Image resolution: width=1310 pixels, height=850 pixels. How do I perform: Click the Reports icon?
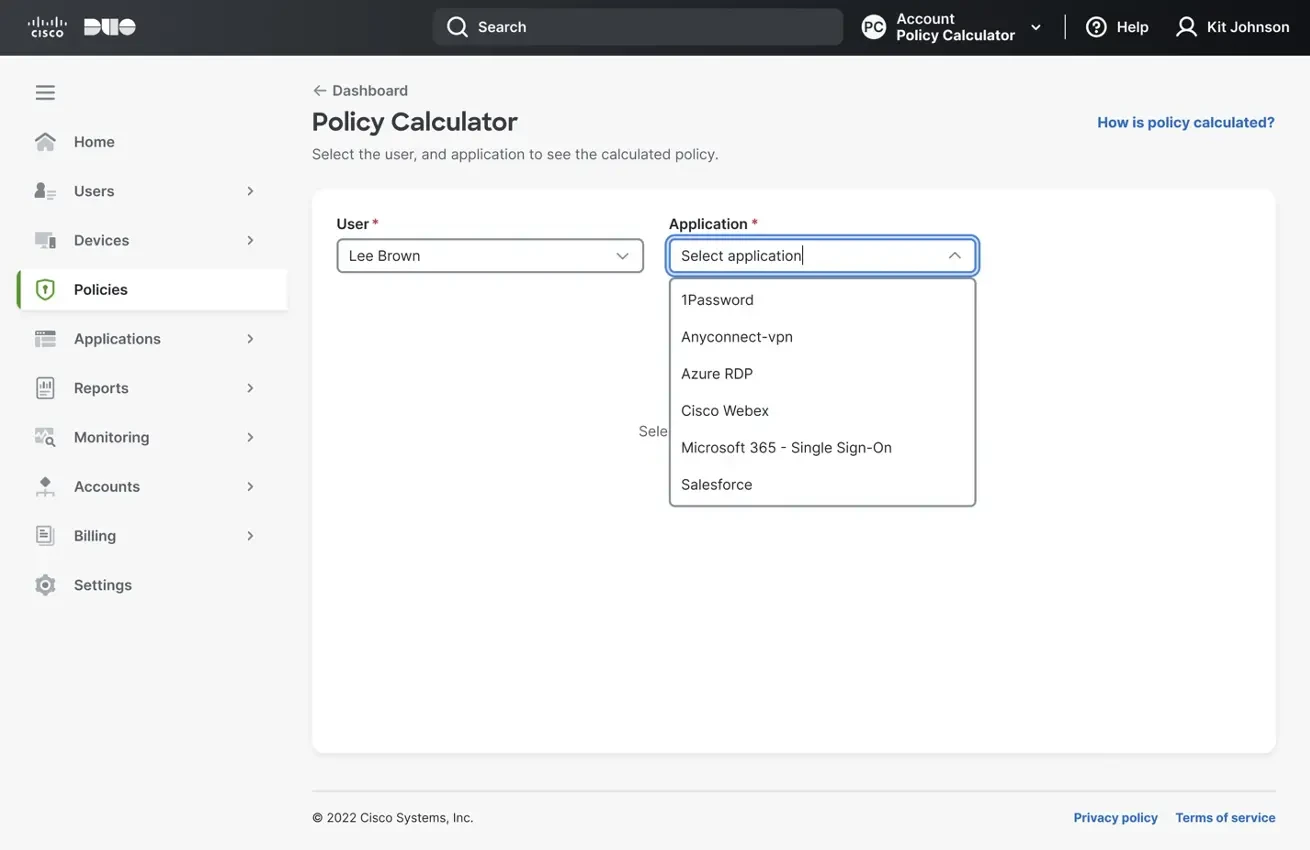[x=45, y=387]
